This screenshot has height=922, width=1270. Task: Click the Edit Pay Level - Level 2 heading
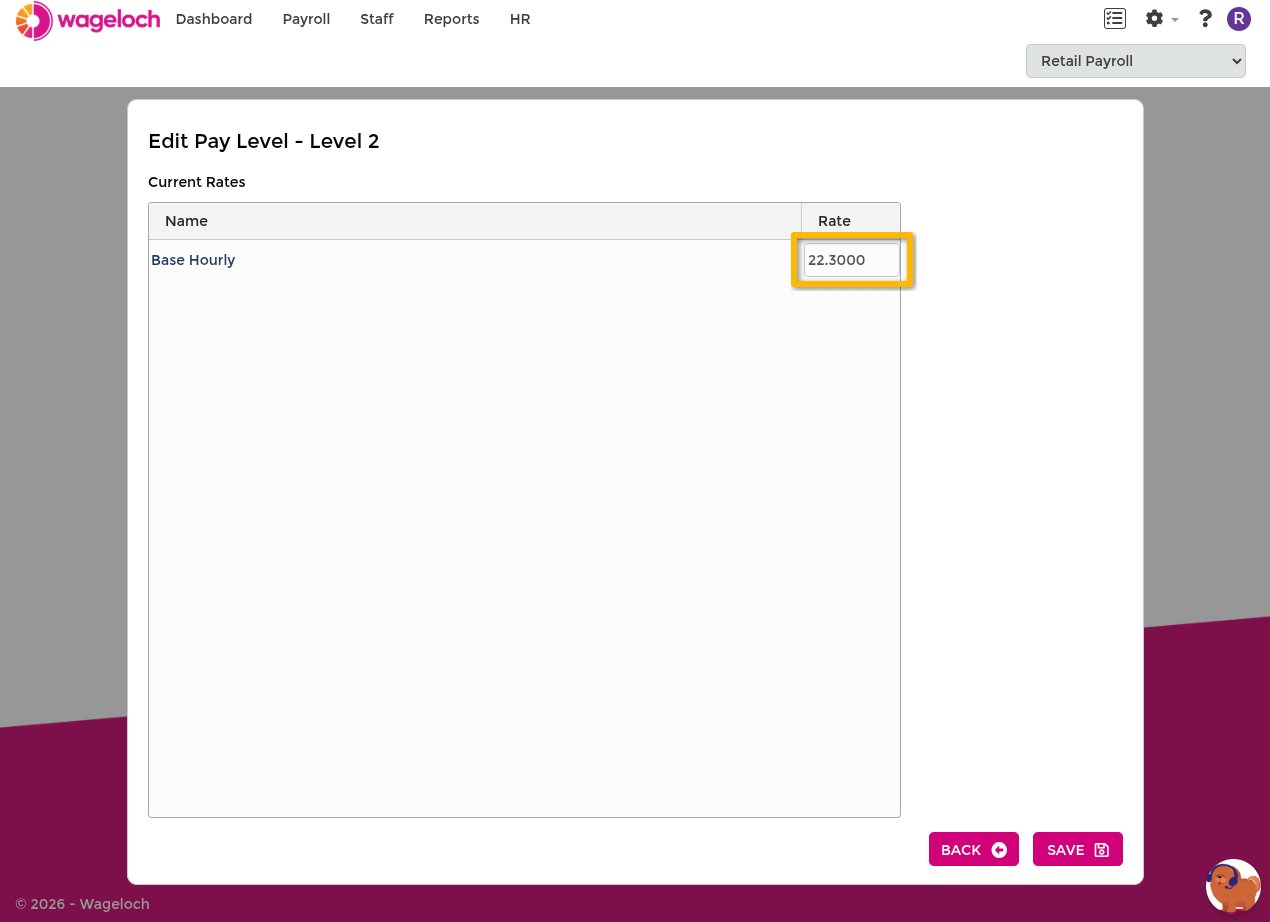264,141
